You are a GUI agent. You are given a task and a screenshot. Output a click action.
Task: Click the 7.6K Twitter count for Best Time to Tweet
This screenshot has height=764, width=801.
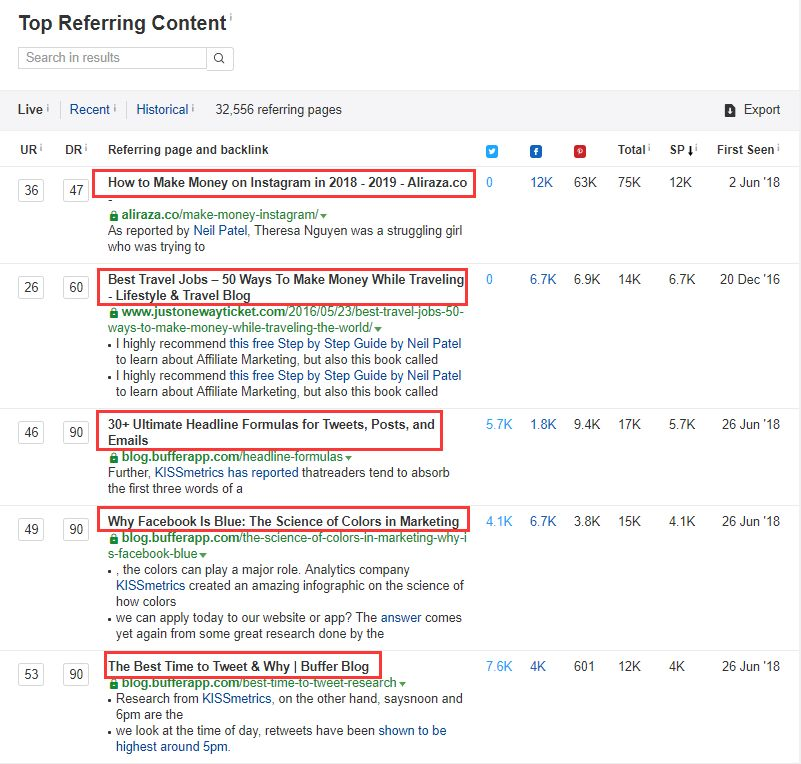[499, 667]
